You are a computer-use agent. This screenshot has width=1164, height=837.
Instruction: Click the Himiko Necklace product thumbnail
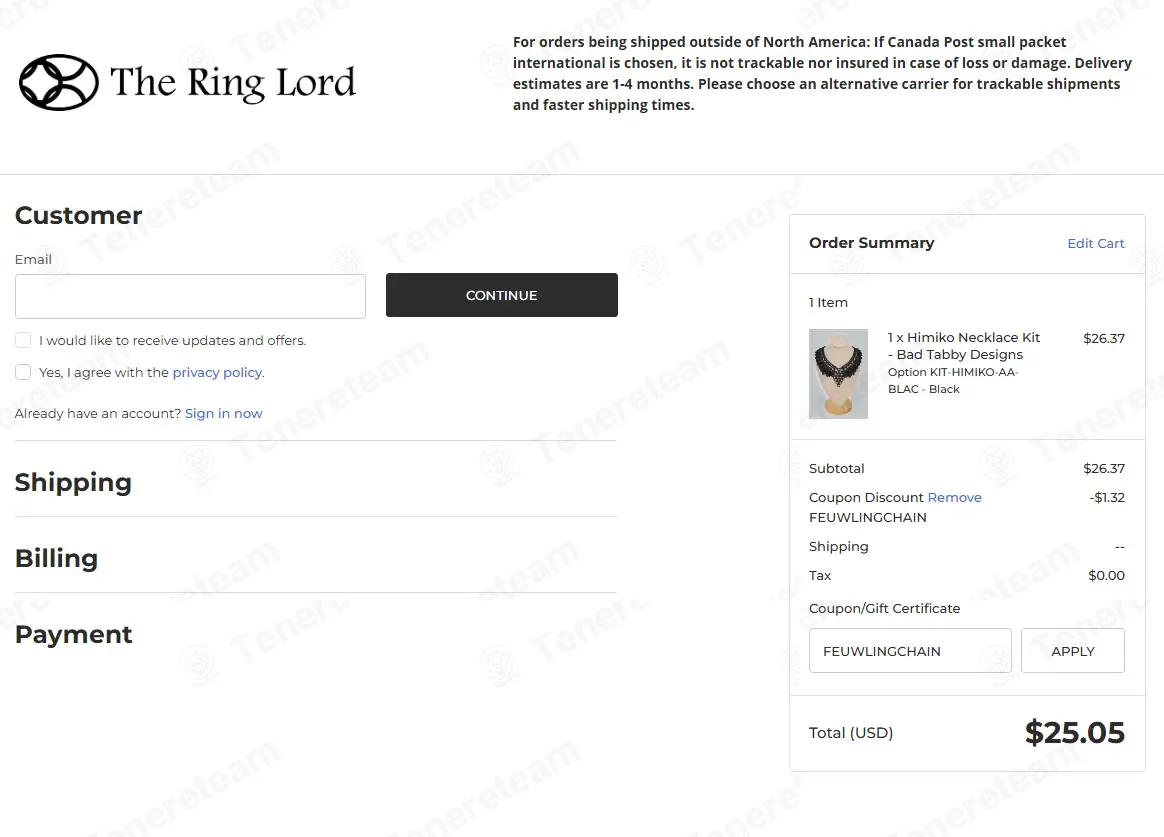coord(838,374)
